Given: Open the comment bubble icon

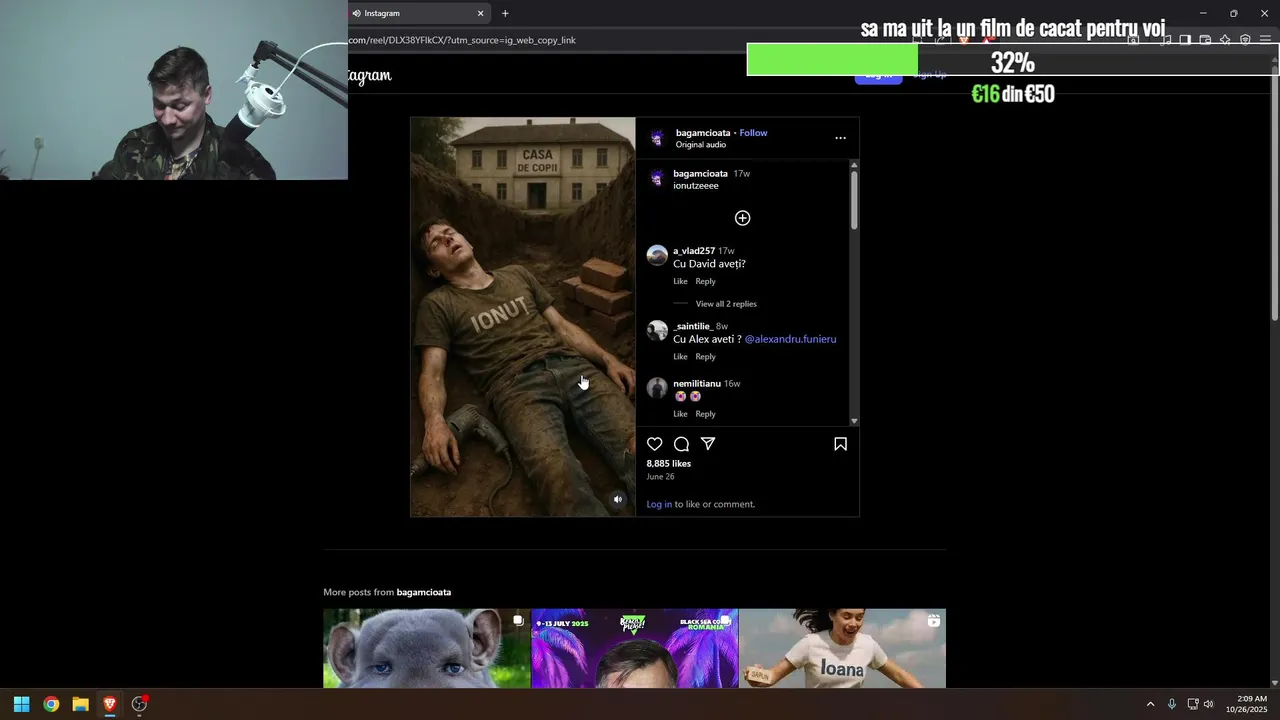Looking at the screenshot, I should [x=681, y=444].
